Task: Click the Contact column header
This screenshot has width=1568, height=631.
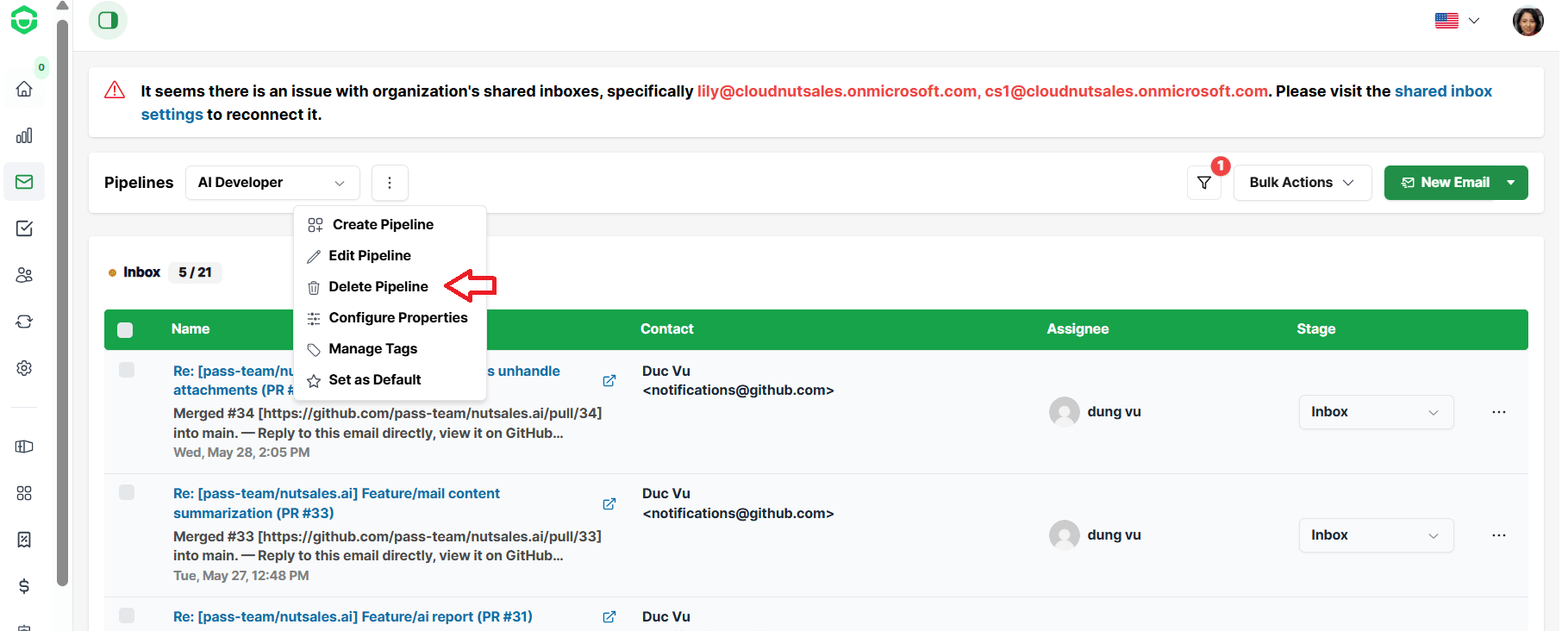Action: coord(667,329)
